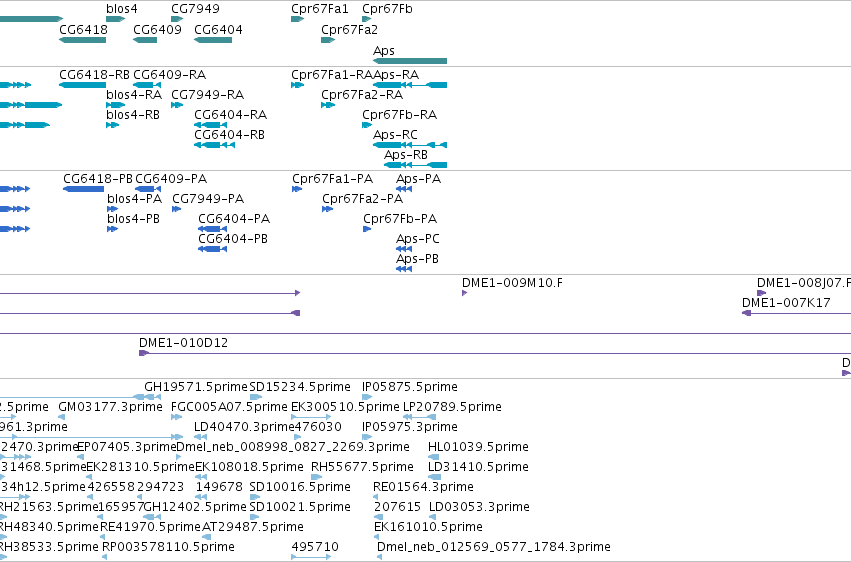Viewport: 851px width, 562px height.
Task: Open EST FGC005A07.5prime
Action: (x=229, y=407)
